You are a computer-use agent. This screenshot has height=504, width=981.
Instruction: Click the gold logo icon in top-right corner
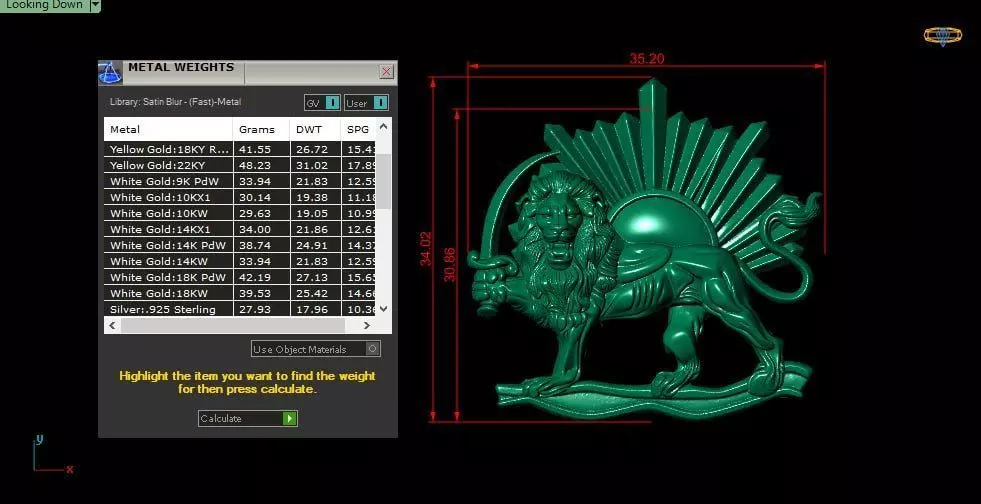(943, 36)
